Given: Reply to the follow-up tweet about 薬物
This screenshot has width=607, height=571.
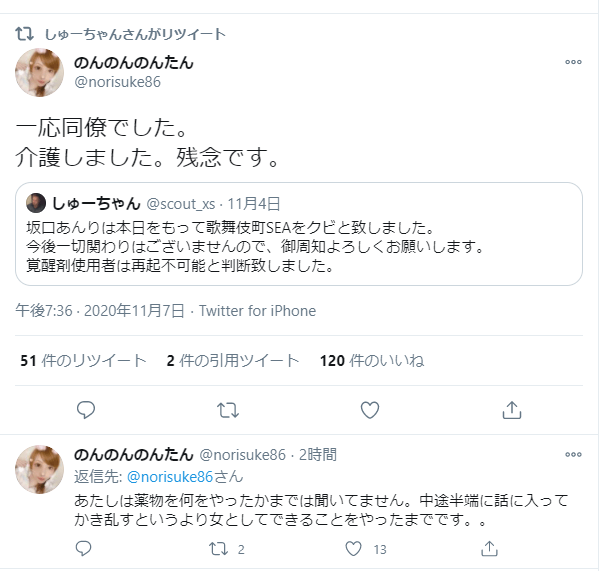Looking at the screenshot, I should click(x=86, y=548).
